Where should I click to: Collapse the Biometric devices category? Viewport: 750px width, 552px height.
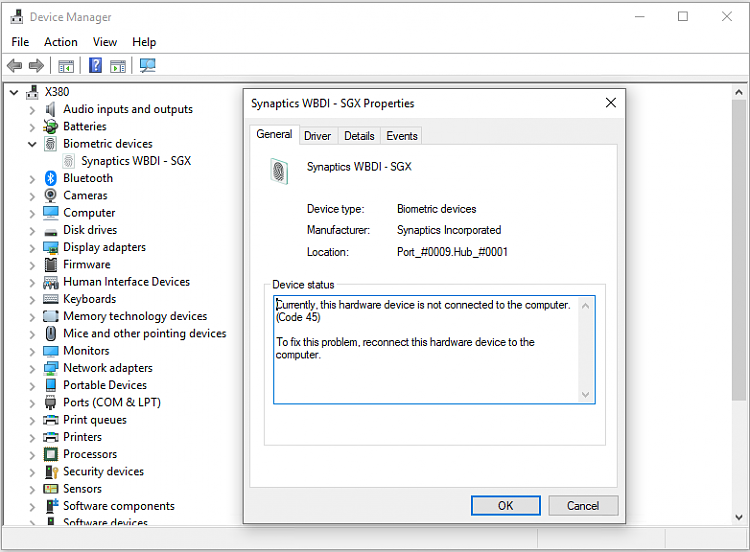pos(32,144)
